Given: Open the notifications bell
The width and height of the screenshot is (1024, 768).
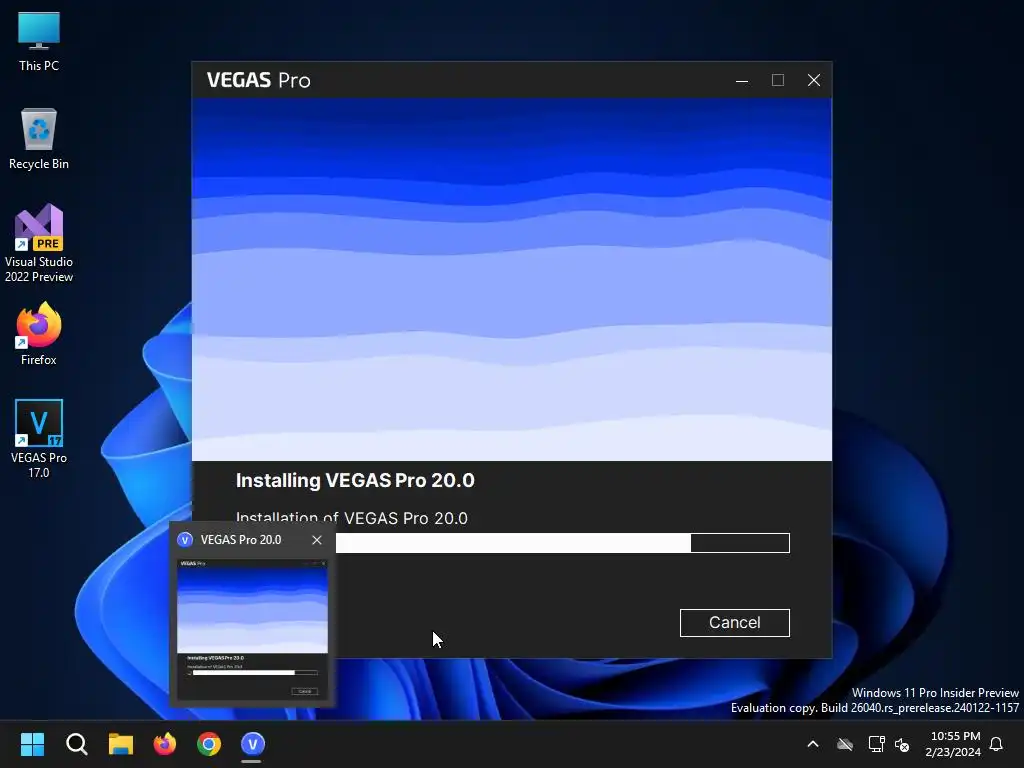Looking at the screenshot, I should tap(997, 744).
